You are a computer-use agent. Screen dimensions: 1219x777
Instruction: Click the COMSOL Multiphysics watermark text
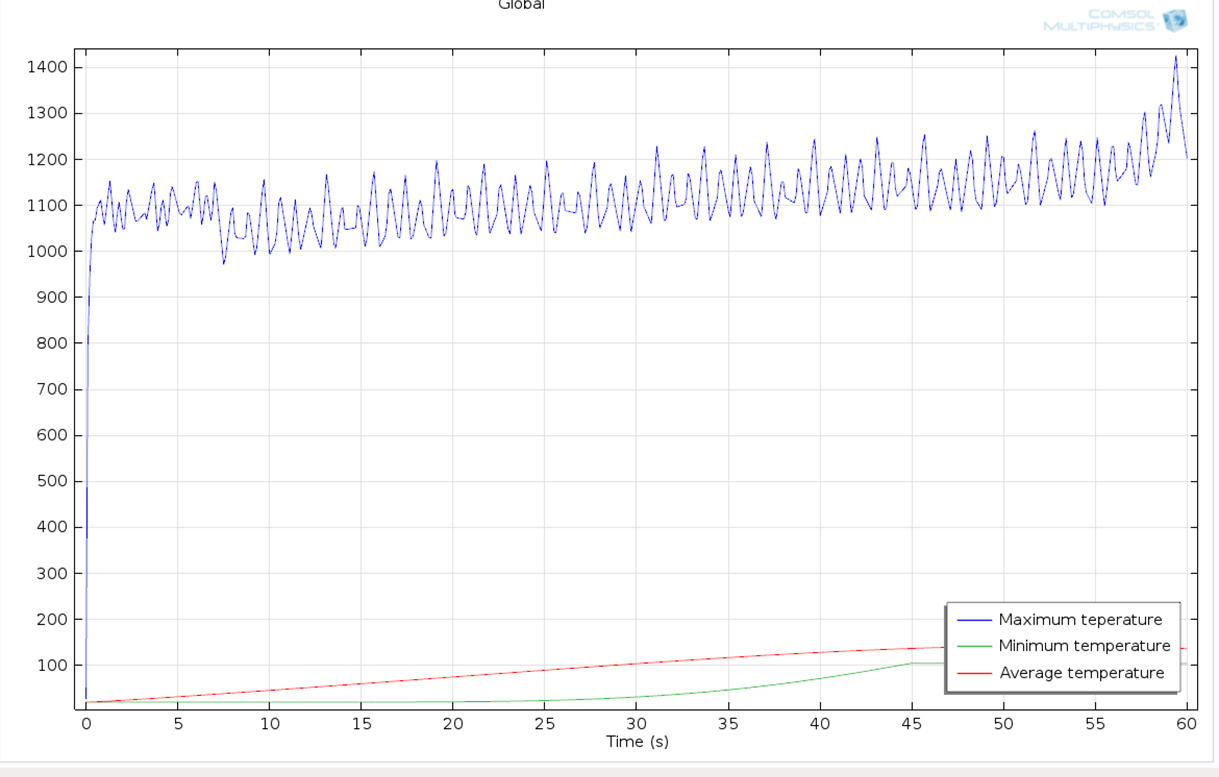click(x=1099, y=20)
